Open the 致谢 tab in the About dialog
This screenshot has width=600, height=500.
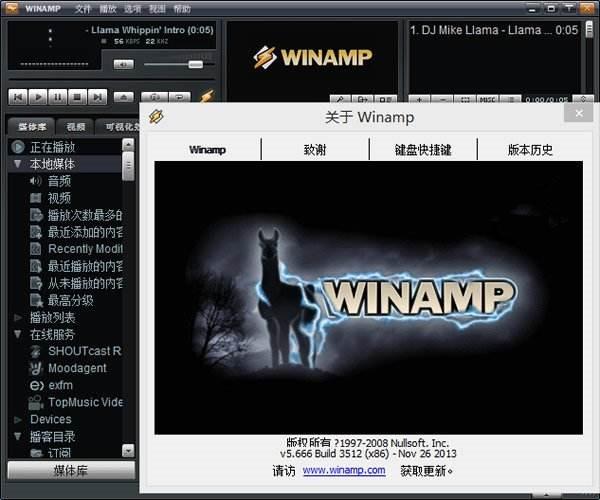click(x=315, y=150)
